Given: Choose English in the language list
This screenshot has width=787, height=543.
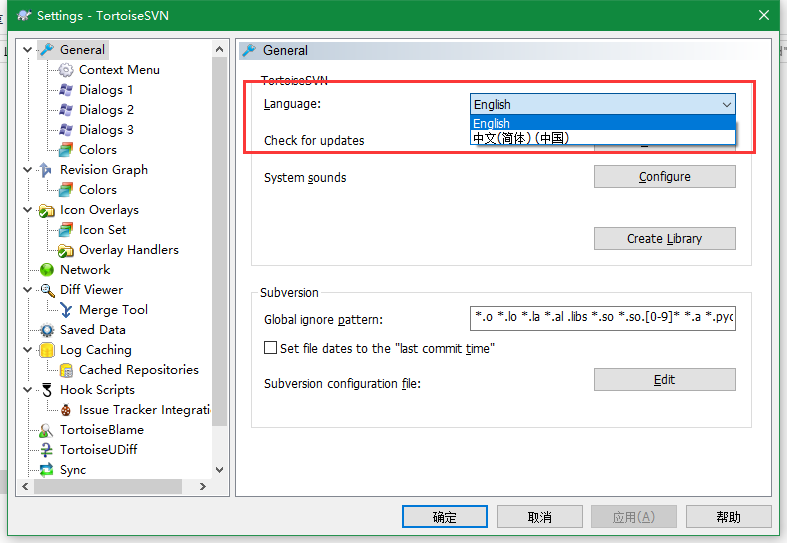Looking at the screenshot, I should (603, 123).
